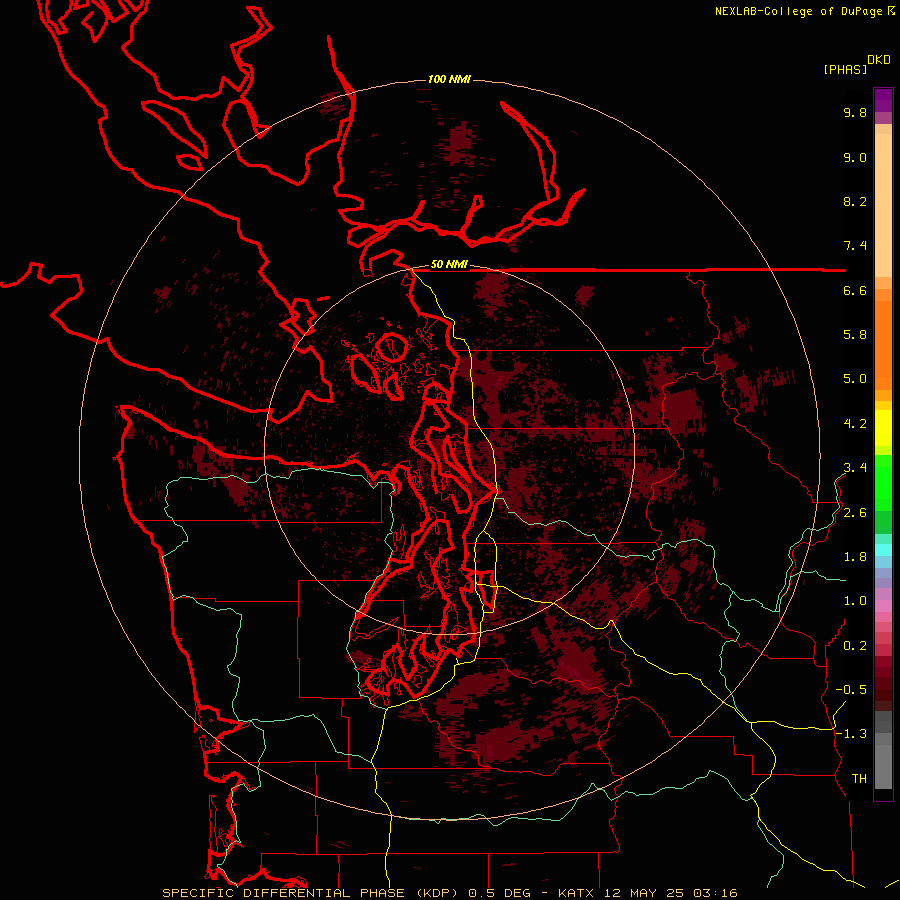Click the [PHAS] units label
Viewport: 900px width, 900px height.
[845, 69]
